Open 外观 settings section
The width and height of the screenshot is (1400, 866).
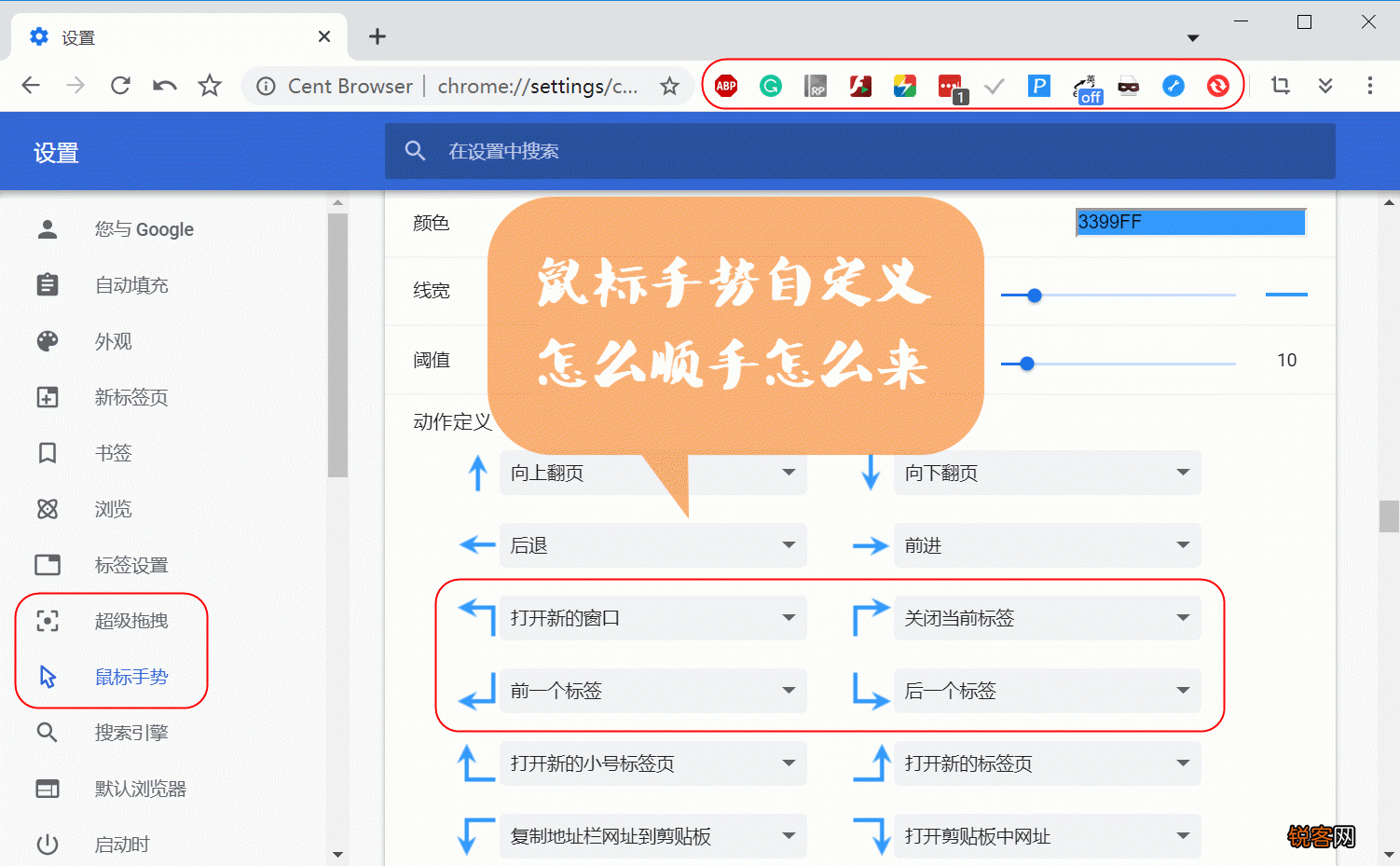pos(114,341)
